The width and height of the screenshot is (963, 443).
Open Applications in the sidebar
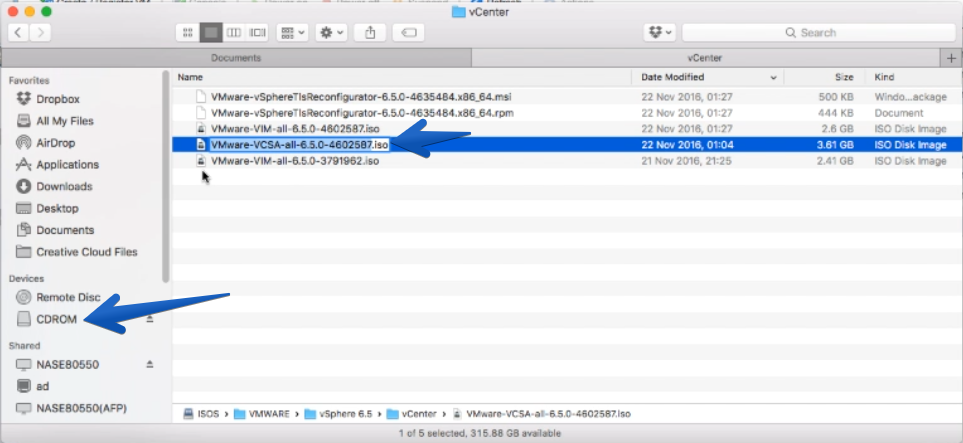click(x=67, y=165)
